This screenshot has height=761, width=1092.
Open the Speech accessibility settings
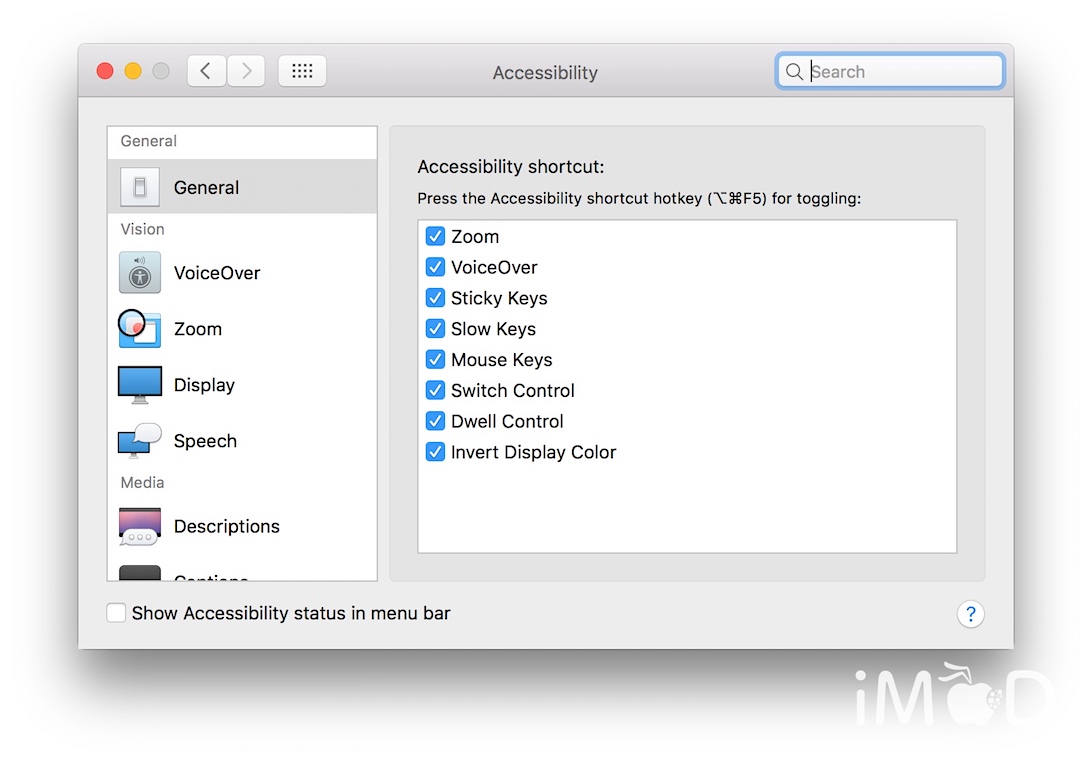click(139, 440)
